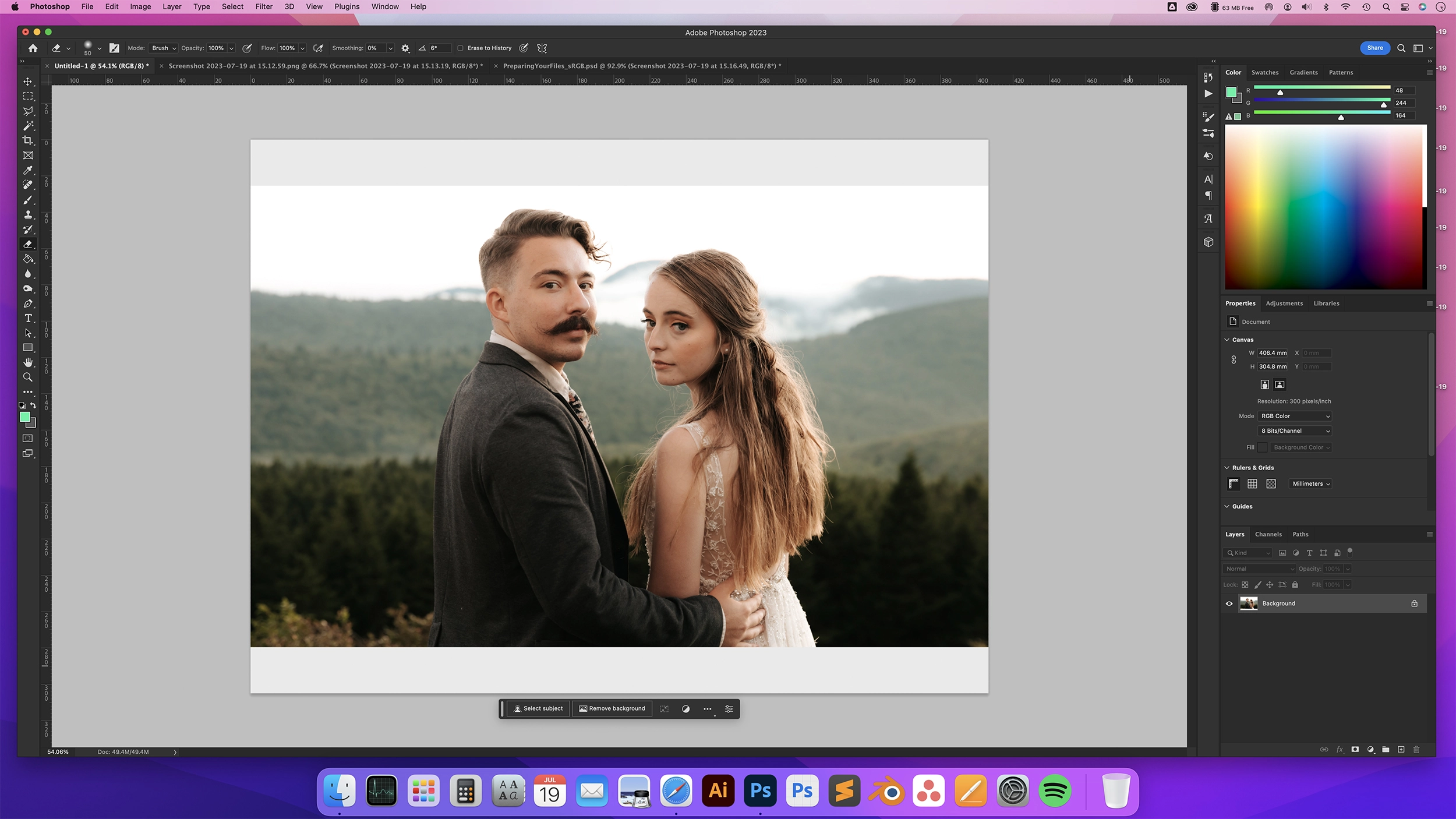The width and height of the screenshot is (1456, 819).
Task: Open the RGB Color mode dropdown
Action: [x=1295, y=416]
